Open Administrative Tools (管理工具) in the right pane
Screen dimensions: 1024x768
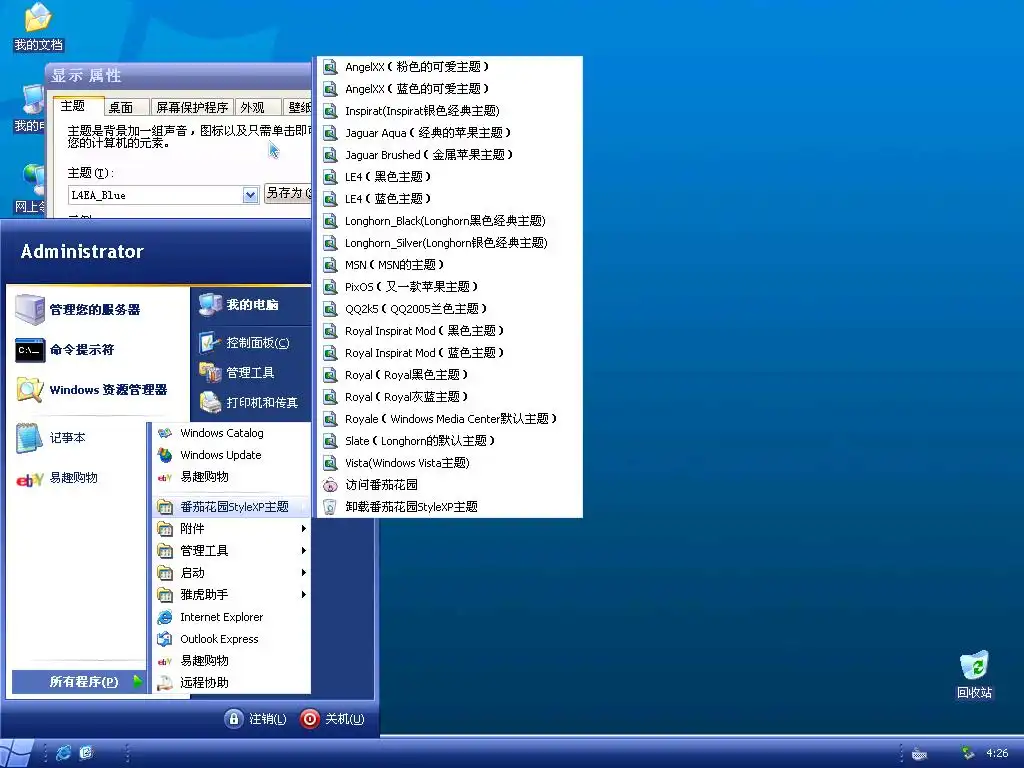click(x=251, y=372)
